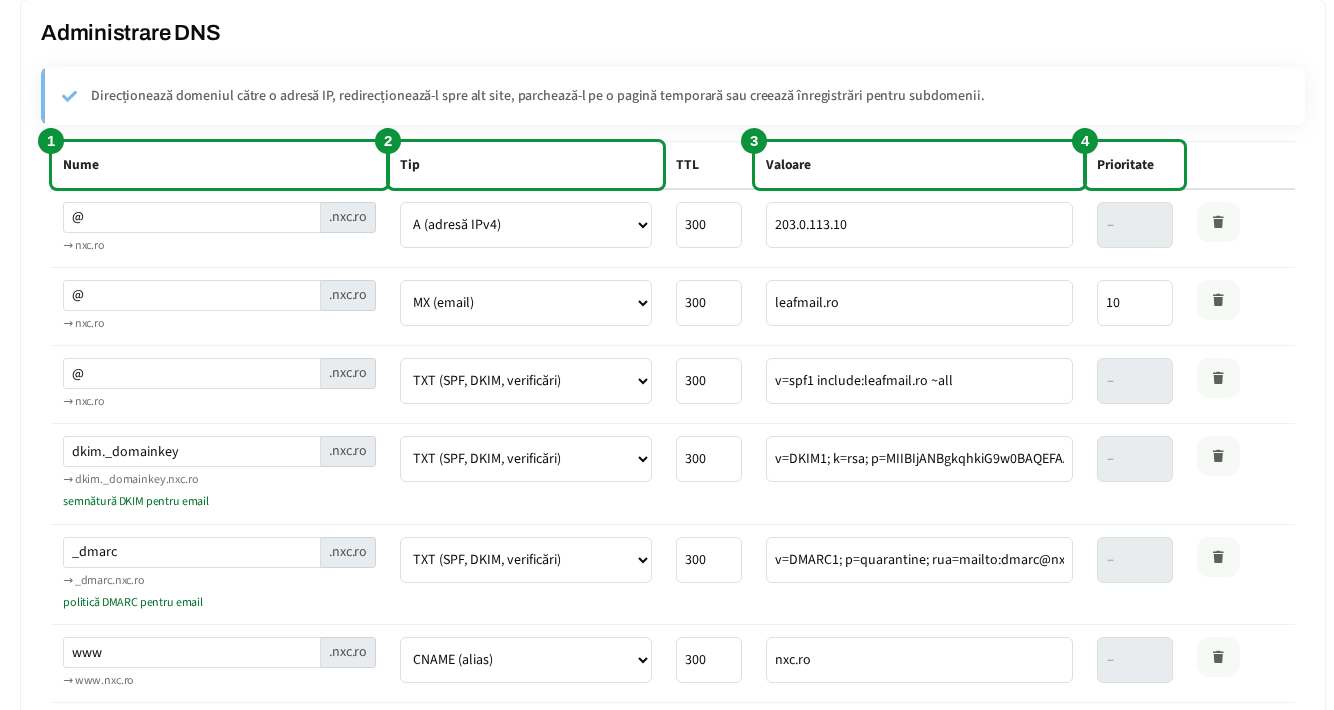Image resolution: width=1334 pixels, height=710 pixels.
Task: Click the 'Prioritate' column header
Action: click(x=1125, y=165)
